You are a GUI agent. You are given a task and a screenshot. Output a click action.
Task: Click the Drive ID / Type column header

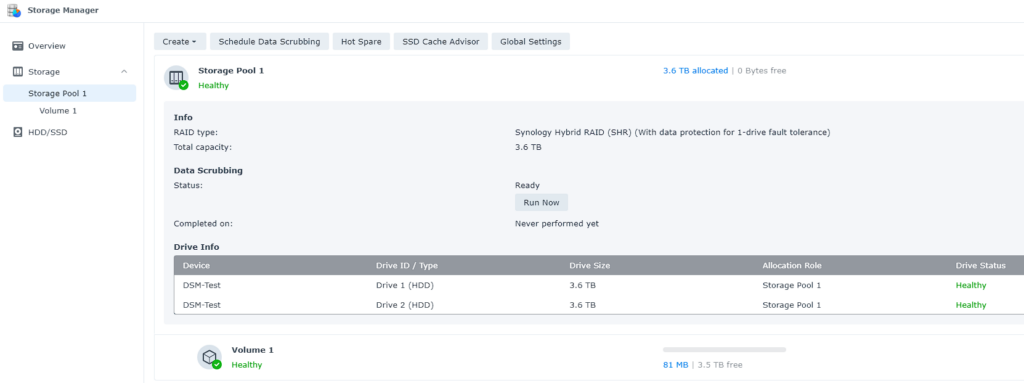tap(407, 265)
